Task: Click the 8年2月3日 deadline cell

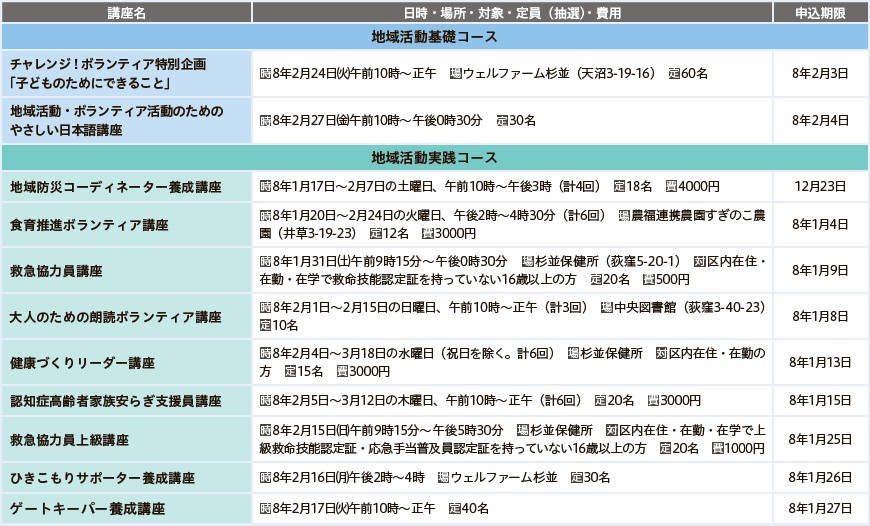Action: click(820, 75)
